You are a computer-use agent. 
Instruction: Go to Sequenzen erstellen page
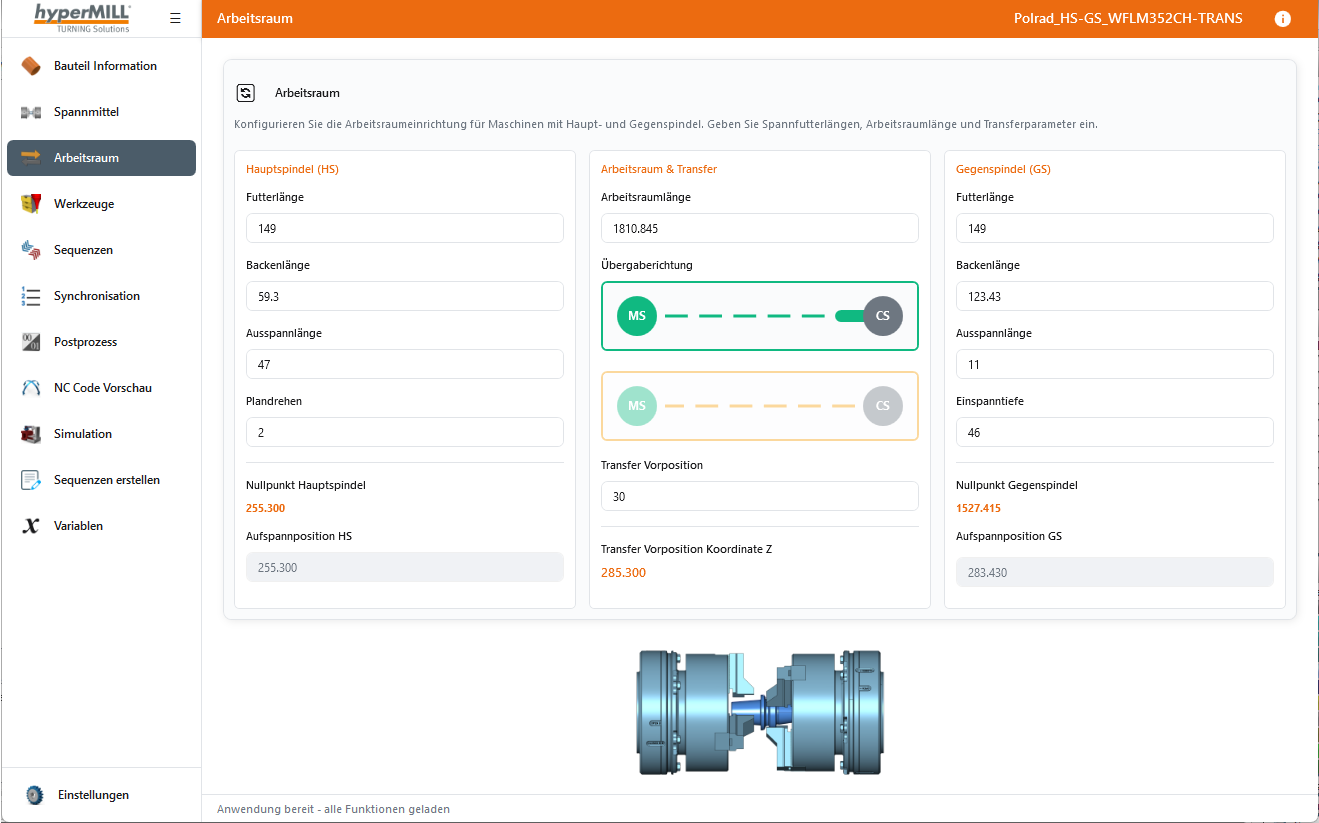pos(106,480)
